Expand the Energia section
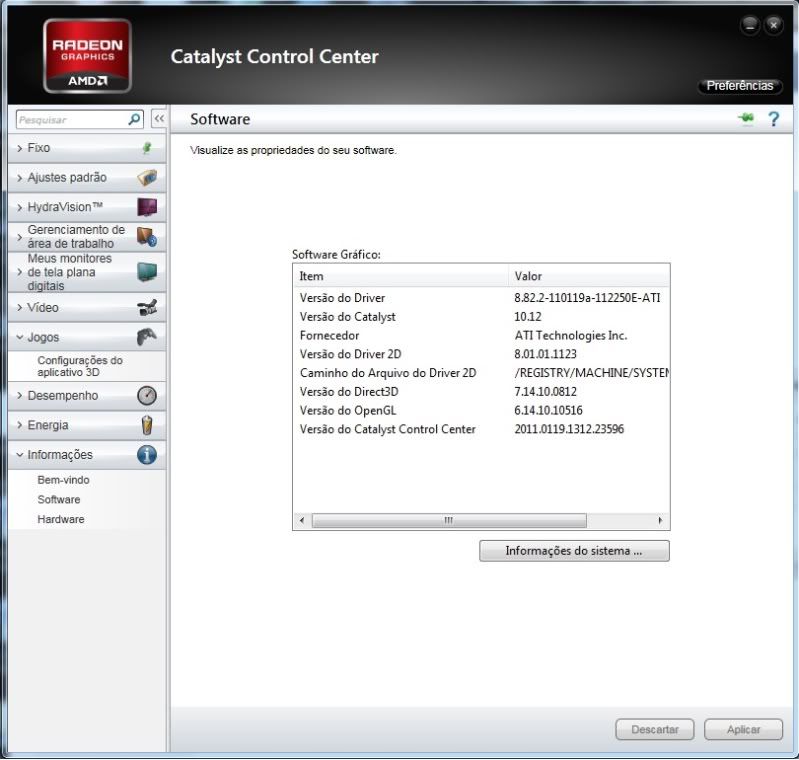This screenshot has width=799, height=760. (87, 426)
